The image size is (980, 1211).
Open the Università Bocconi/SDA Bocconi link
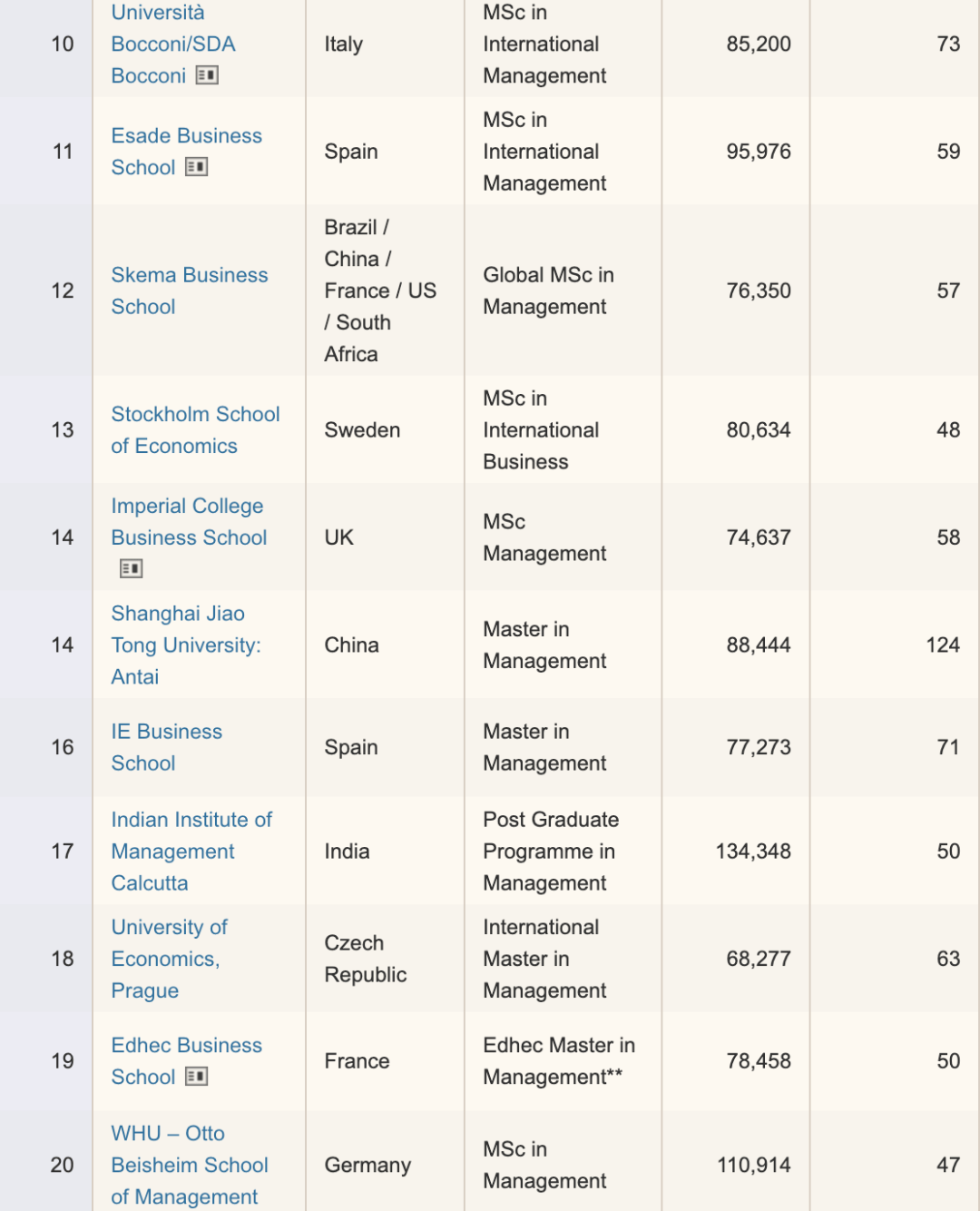172,44
